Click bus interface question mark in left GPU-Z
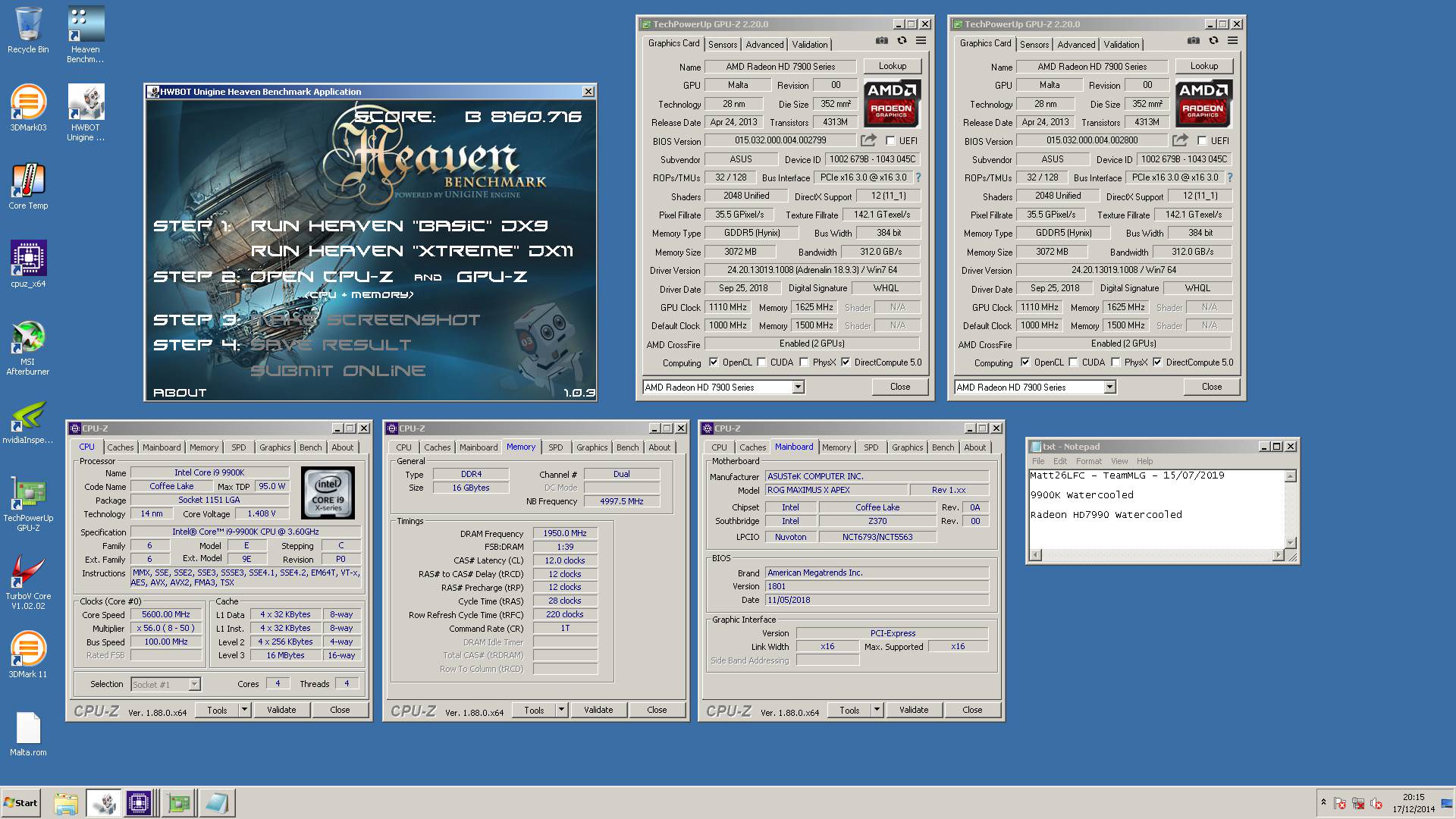Image resolution: width=1456 pixels, height=819 pixels. (x=918, y=177)
